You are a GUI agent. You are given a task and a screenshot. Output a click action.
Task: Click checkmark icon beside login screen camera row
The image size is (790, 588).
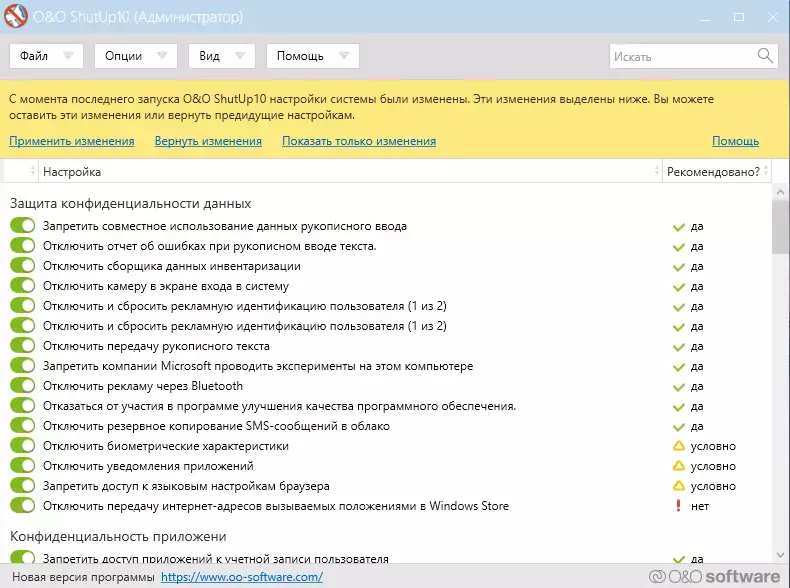click(x=679, y=287)
